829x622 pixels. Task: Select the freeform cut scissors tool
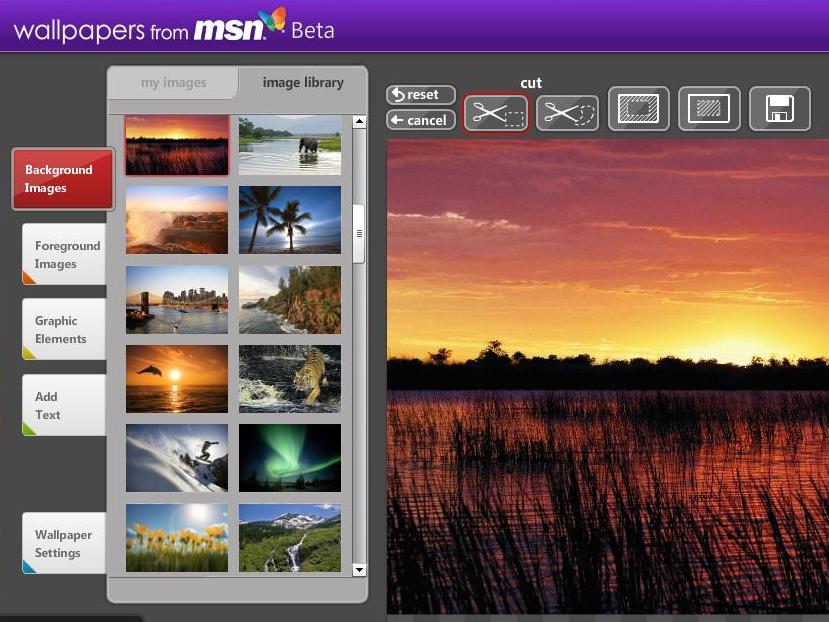coord(567,113)
